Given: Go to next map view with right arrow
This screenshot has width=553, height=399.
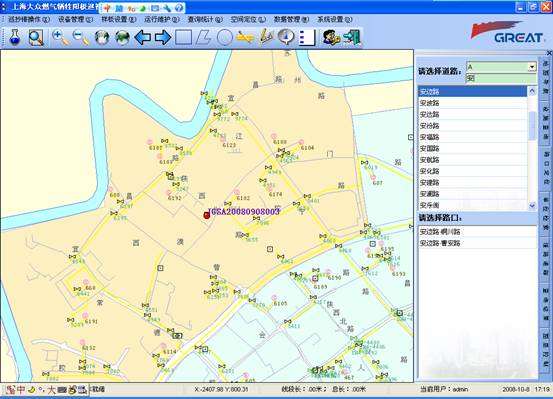Looking at the screenshot, I should coord(163,37).
